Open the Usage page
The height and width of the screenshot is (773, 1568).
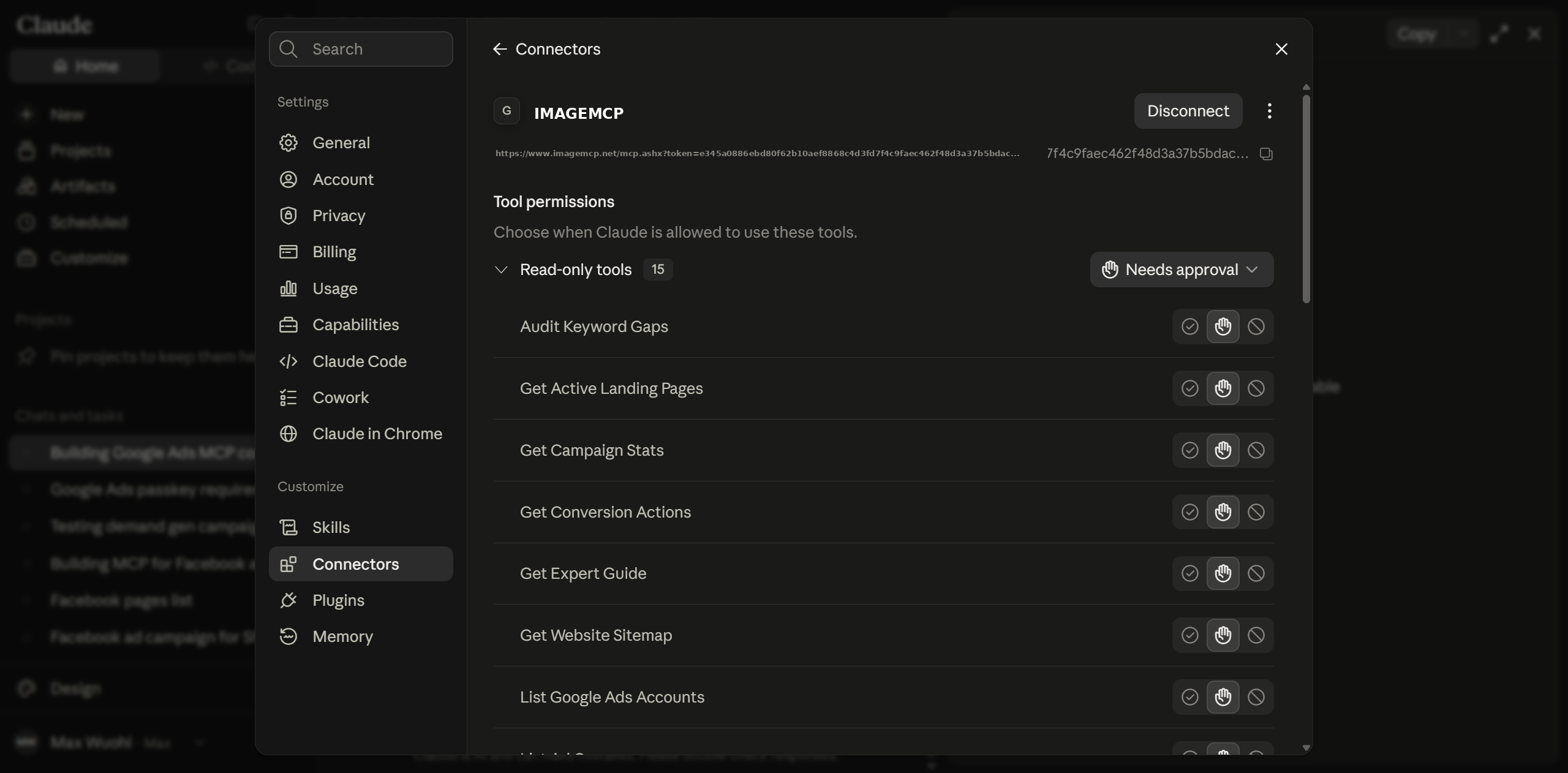click(x=361, y=288)
